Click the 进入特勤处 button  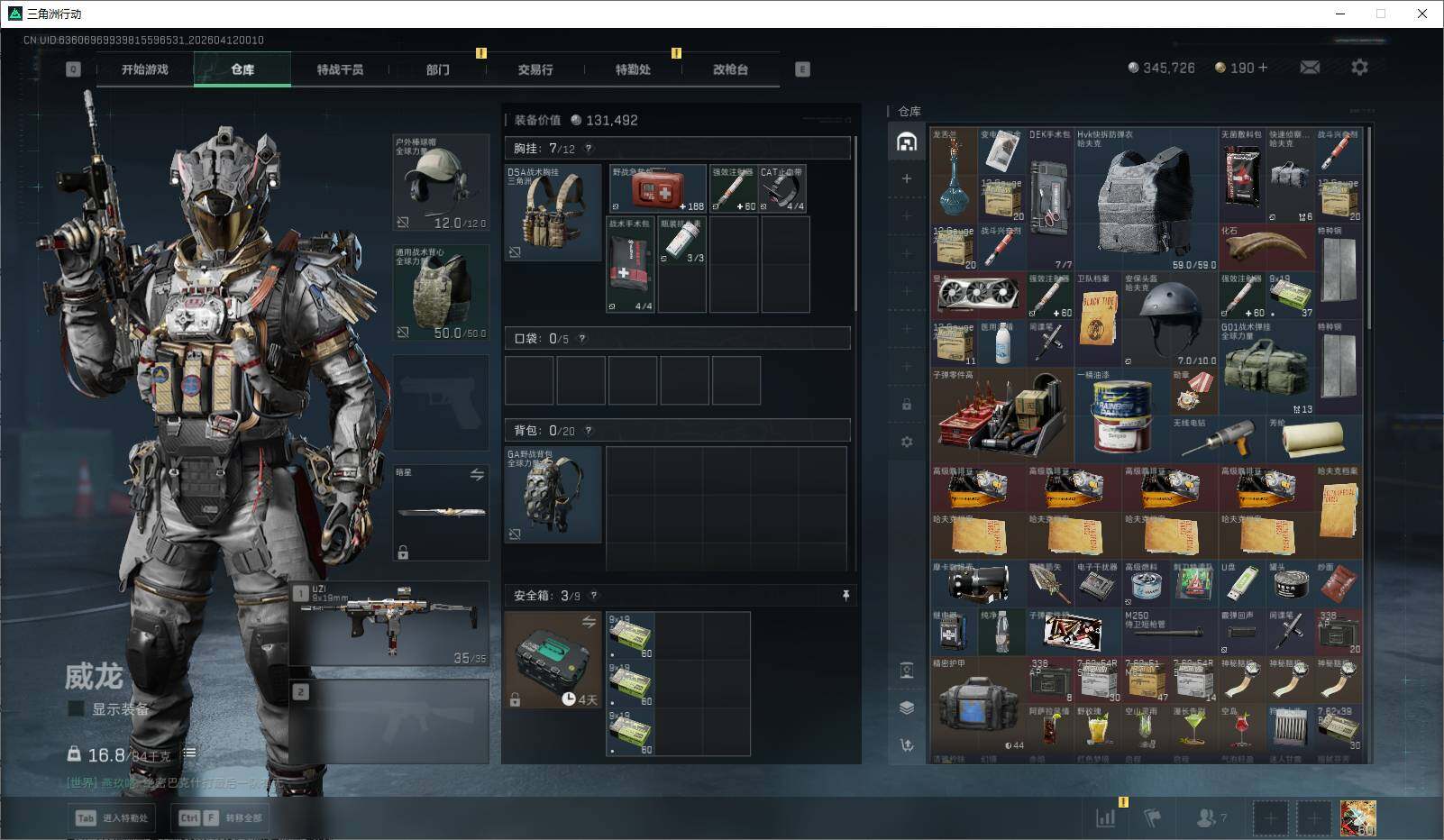tap(113, 818)
